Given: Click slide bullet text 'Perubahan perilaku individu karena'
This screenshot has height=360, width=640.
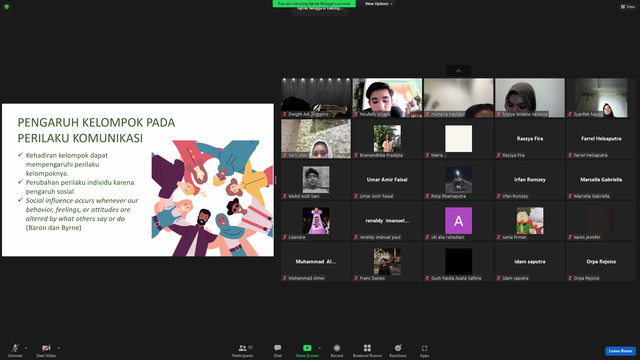Looking at the screenshot, I should tap(80, 182).
